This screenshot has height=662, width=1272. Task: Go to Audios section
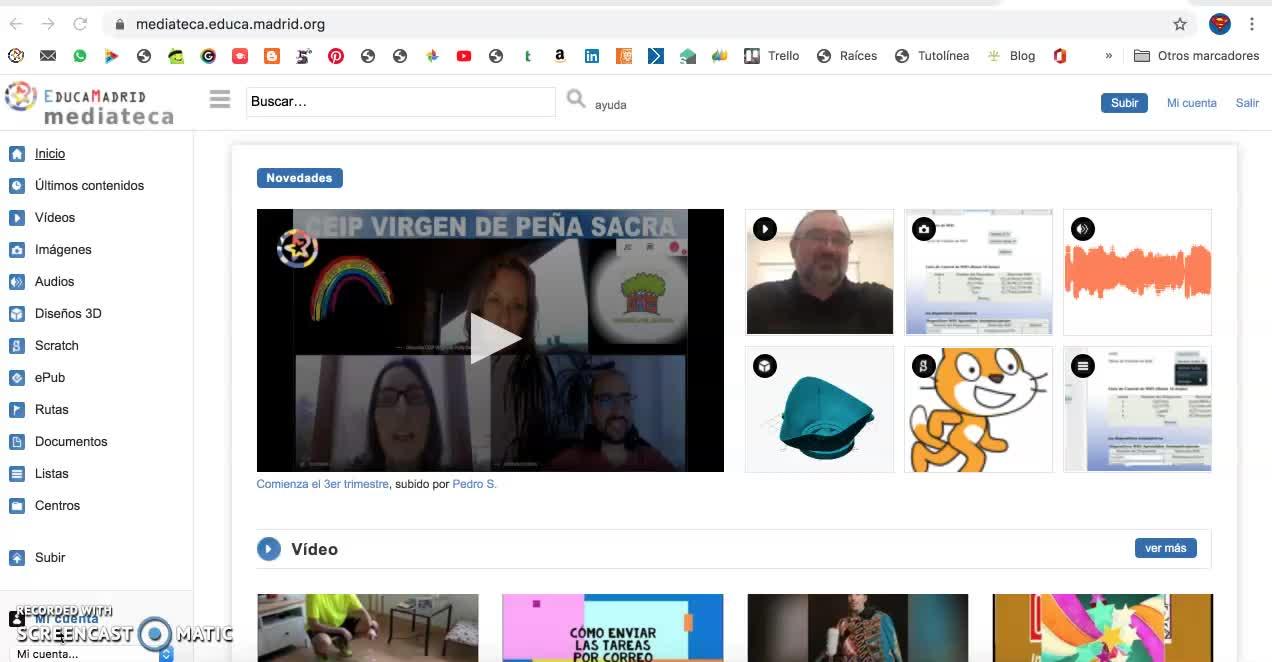click(54, 282)
